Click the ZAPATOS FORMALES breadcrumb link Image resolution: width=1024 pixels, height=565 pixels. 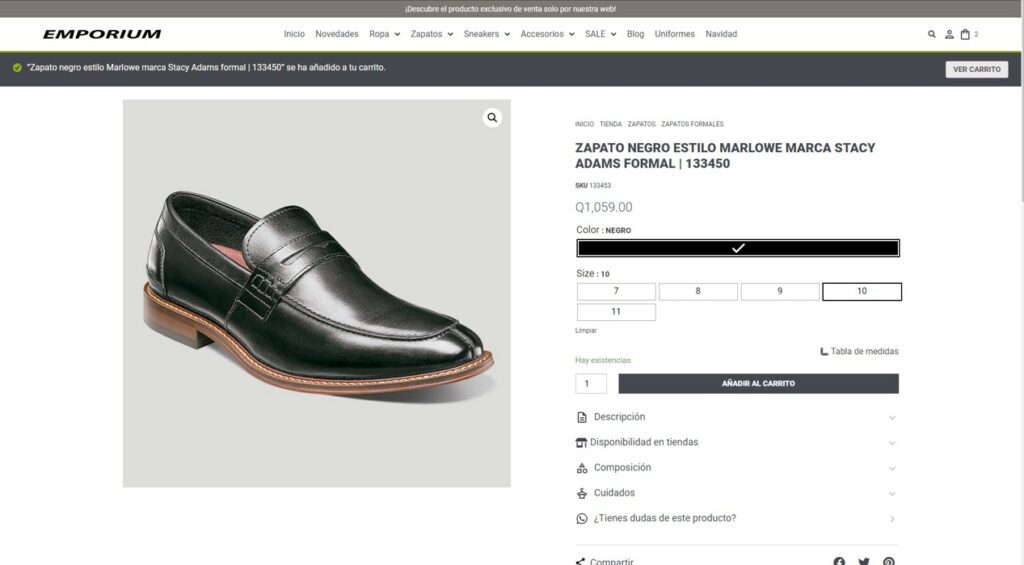pyautogui.click(x=692, y=124)
